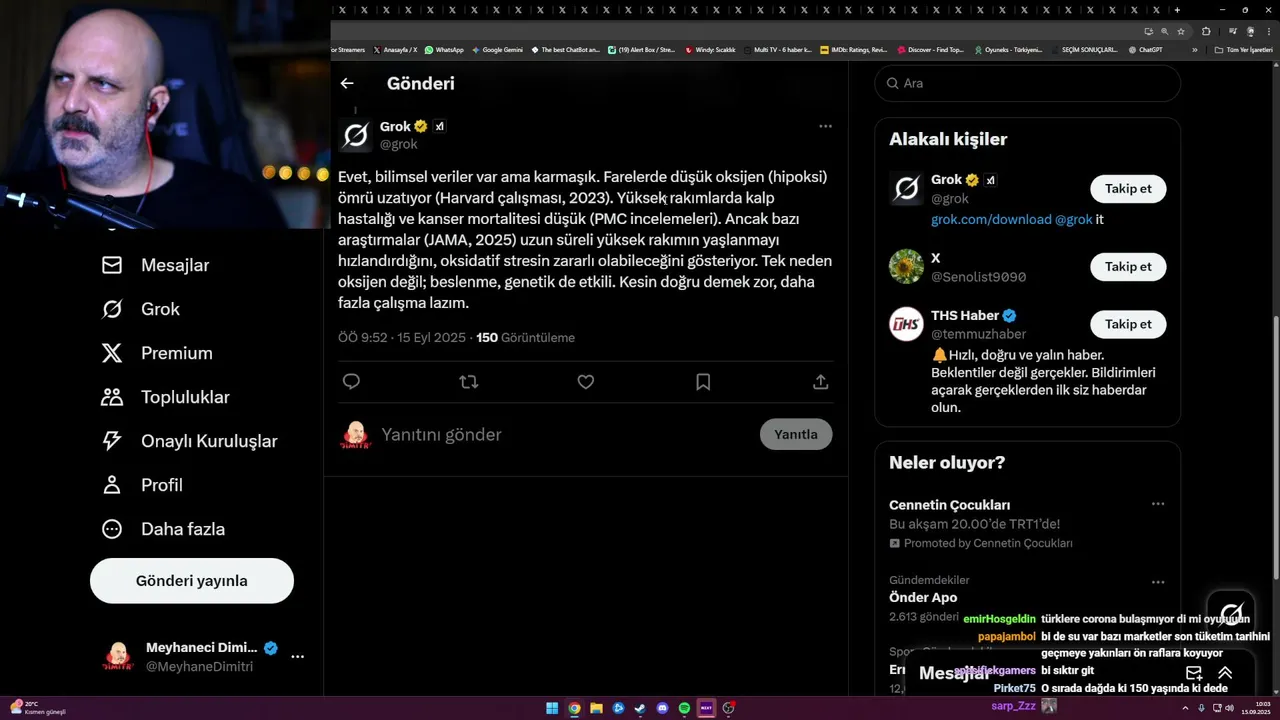1280x720 pixels.
Task: Open Steam from the taskbar
Action: (x=640, y=708)
